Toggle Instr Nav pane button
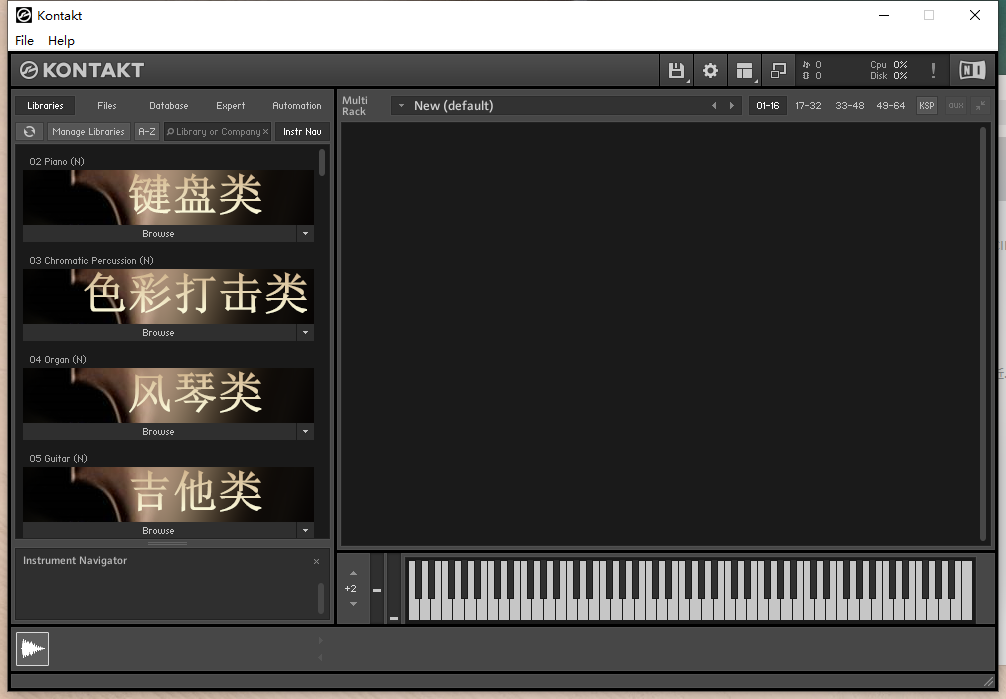Screen dimensions: 1006x699 coord(302,132)
